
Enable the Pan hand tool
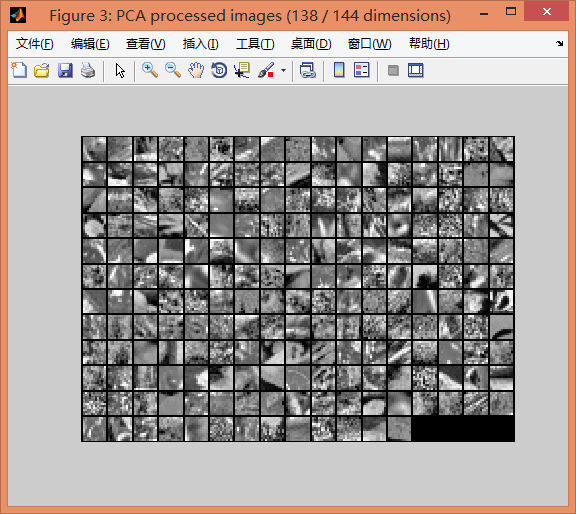point(196,70)
